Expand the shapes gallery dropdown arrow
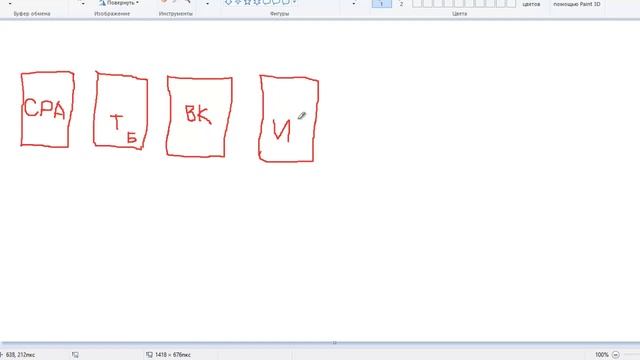 click(x=294, y=2)
